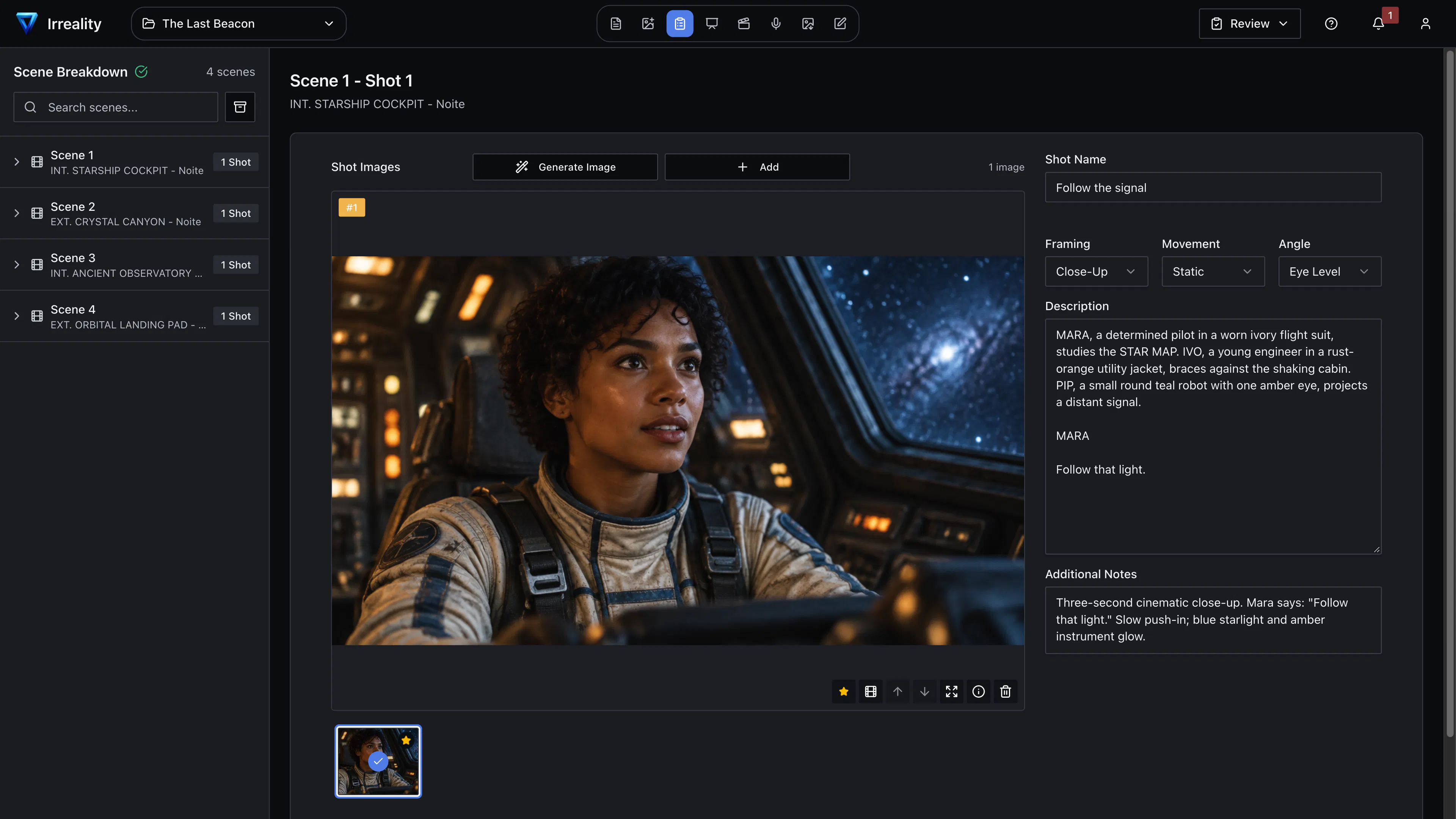This screenshot has height=819, width=1456.
Task: Open the Movement Static dropdown
Action: [x=1213, y=271]
